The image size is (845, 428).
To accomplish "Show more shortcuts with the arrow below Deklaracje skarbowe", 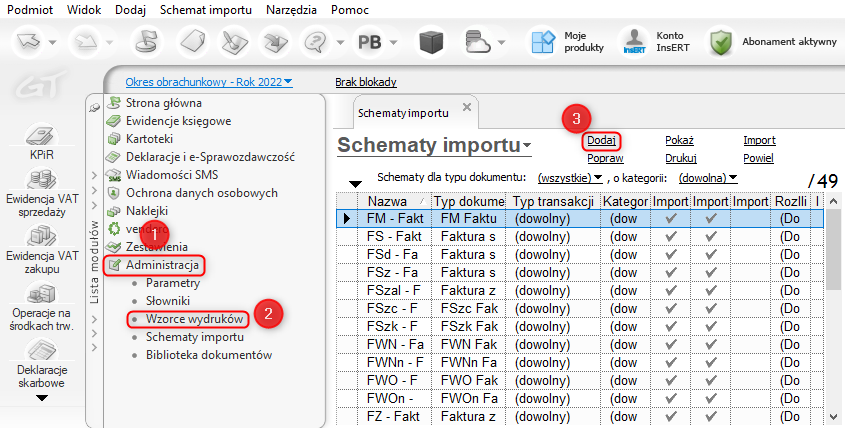I will (42, 398).
